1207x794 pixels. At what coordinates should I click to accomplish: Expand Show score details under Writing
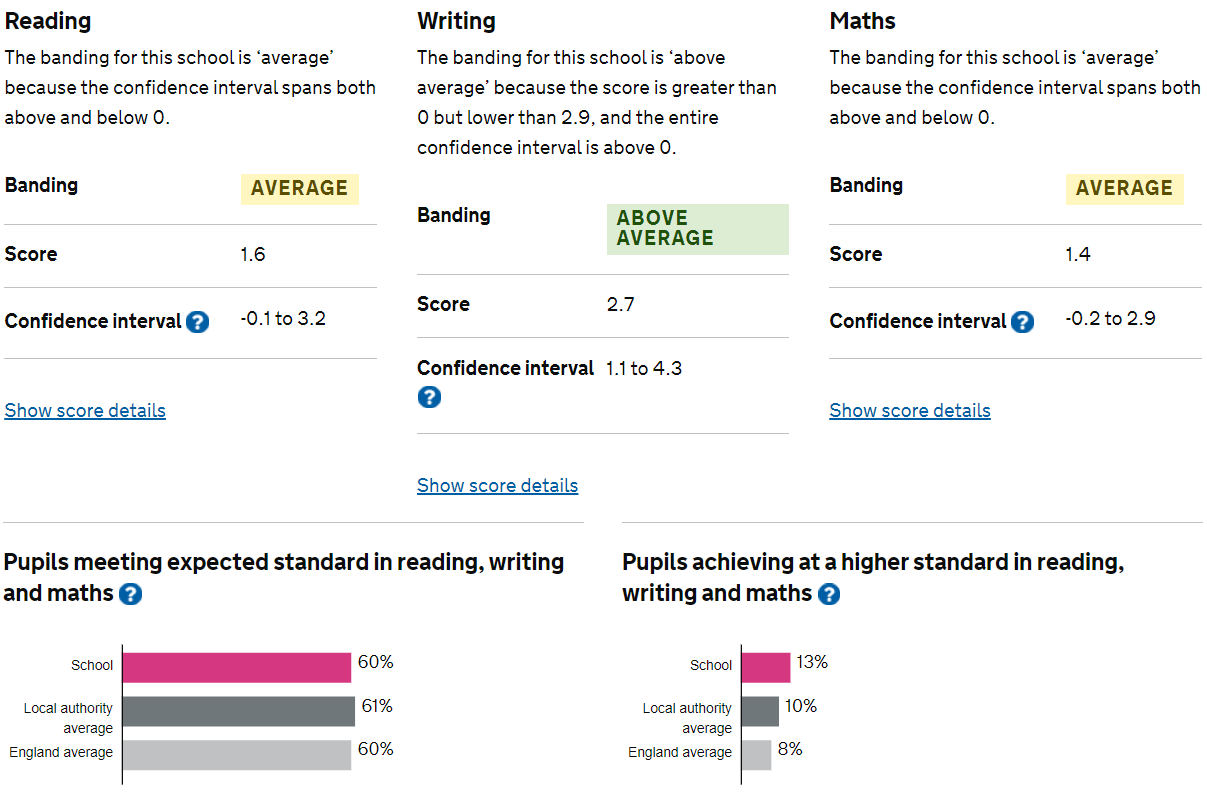click(x=497, y=486)
